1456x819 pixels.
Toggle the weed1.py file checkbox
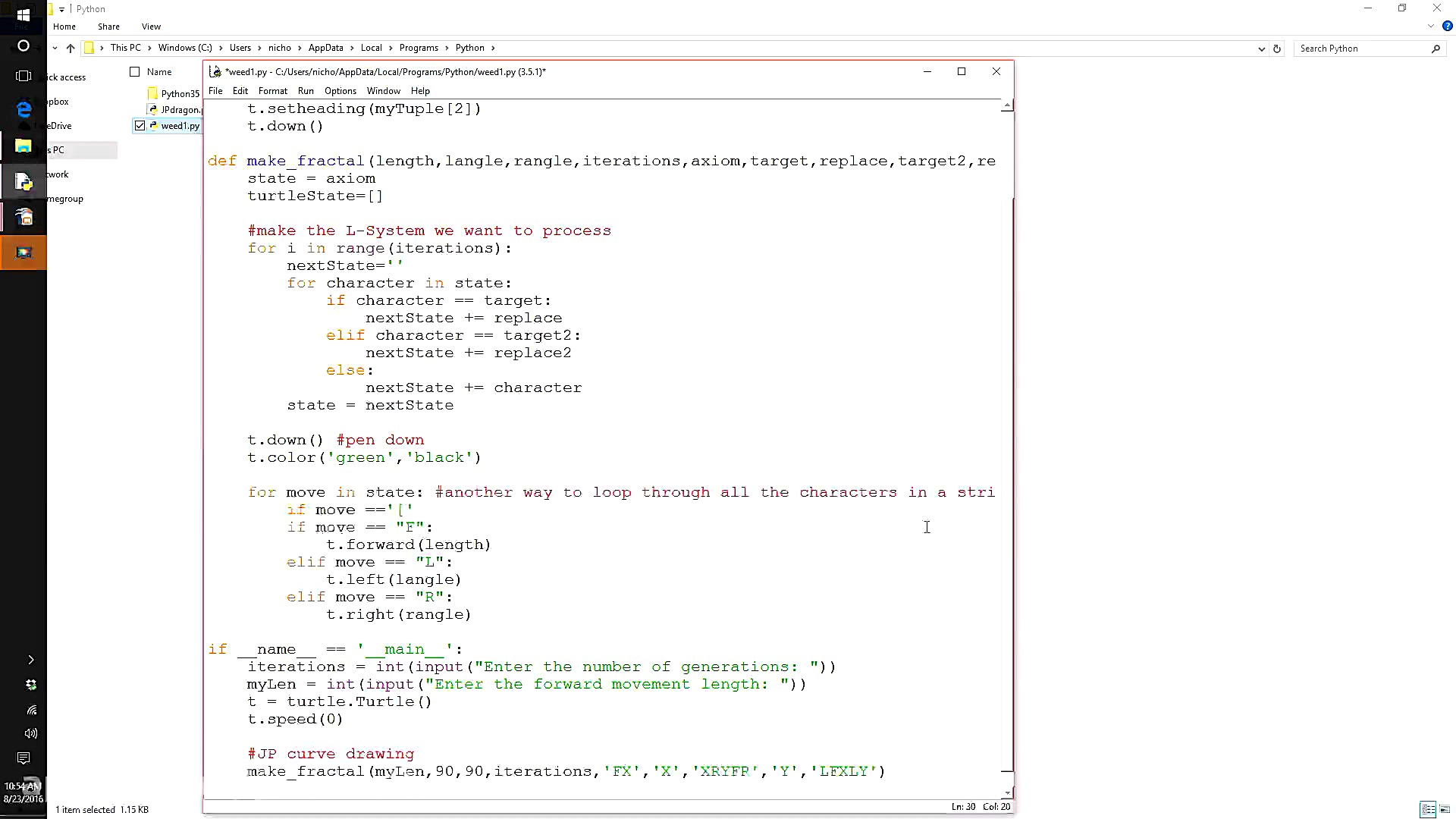[x=140, y=126]
